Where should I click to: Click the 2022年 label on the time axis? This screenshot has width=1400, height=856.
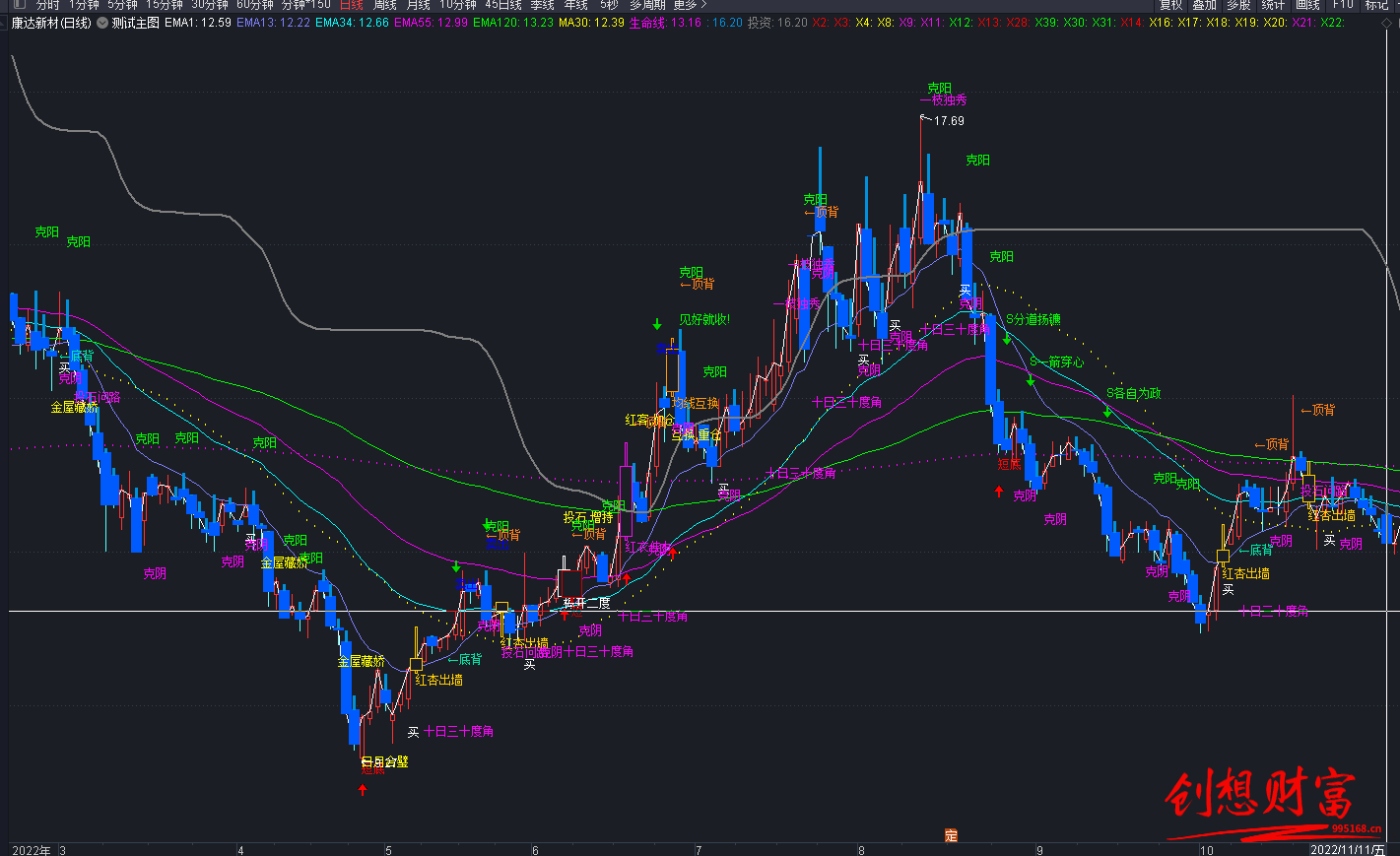point(31,850)
